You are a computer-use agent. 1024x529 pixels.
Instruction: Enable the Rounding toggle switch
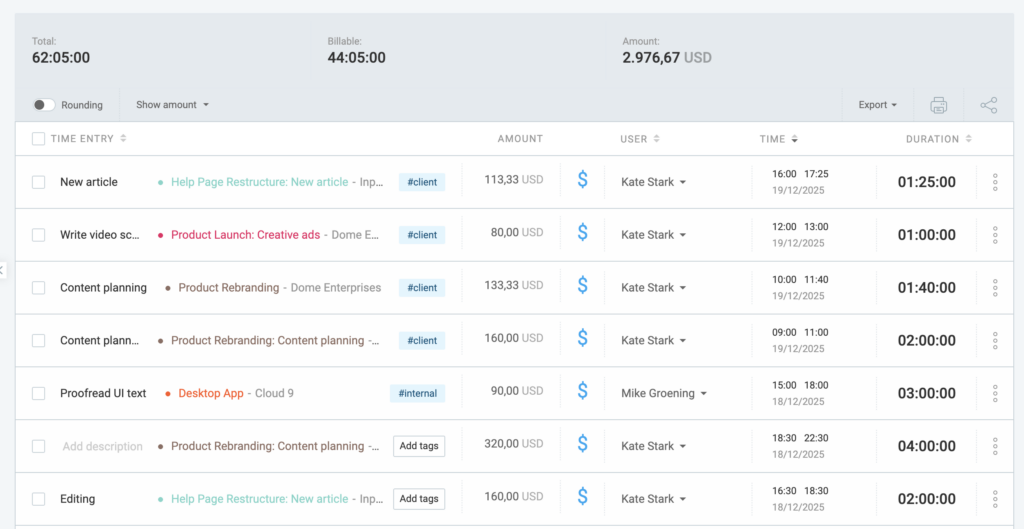(44, 105)
